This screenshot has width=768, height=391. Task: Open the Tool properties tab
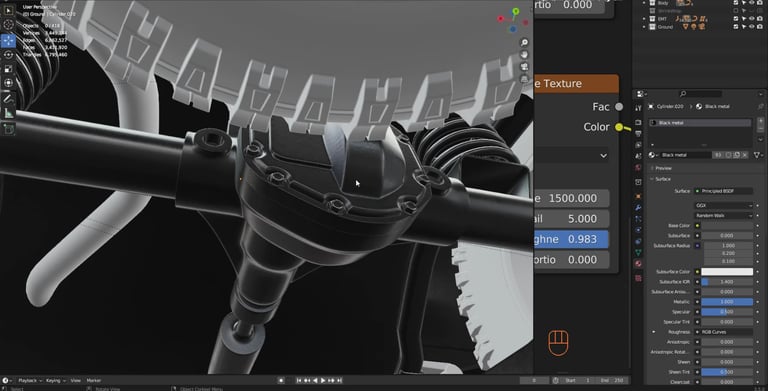[638, 108]
